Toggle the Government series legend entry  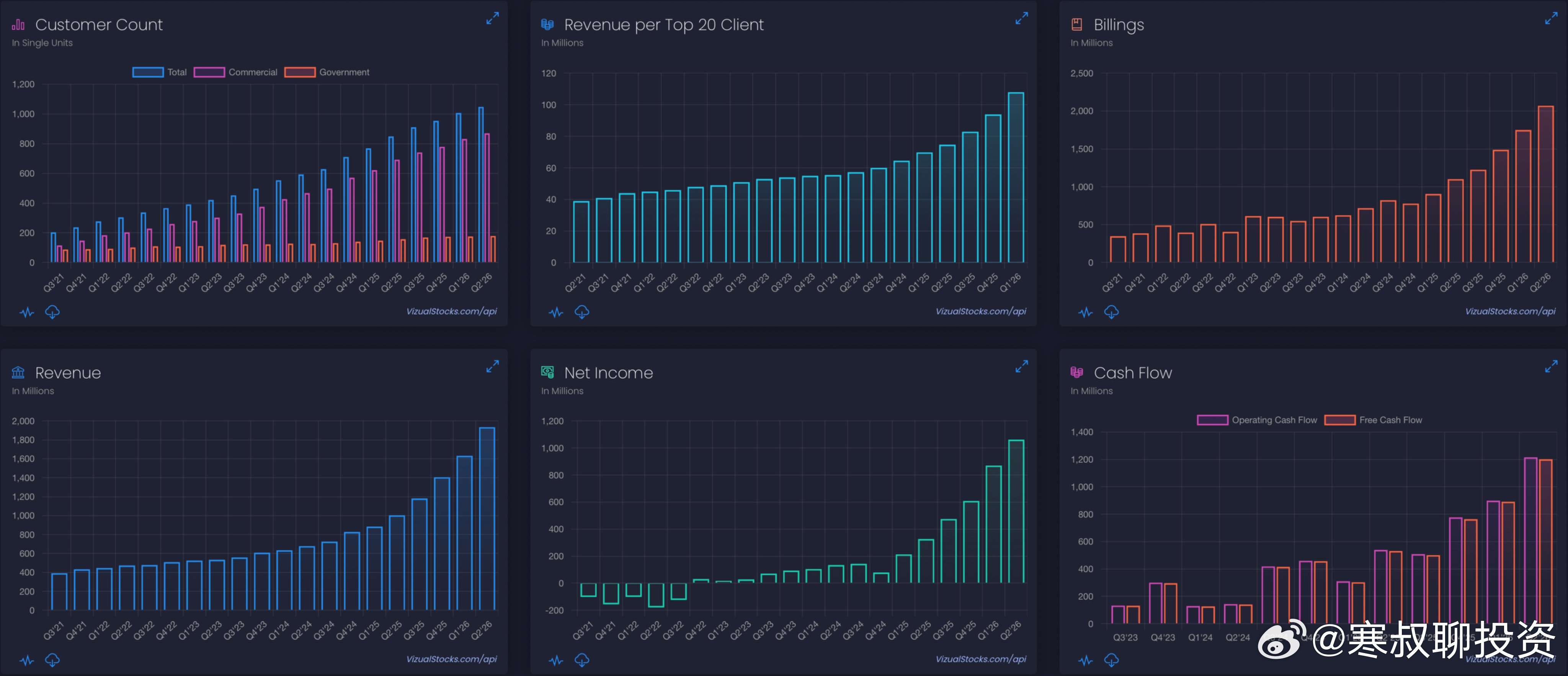tap(327, 72)
